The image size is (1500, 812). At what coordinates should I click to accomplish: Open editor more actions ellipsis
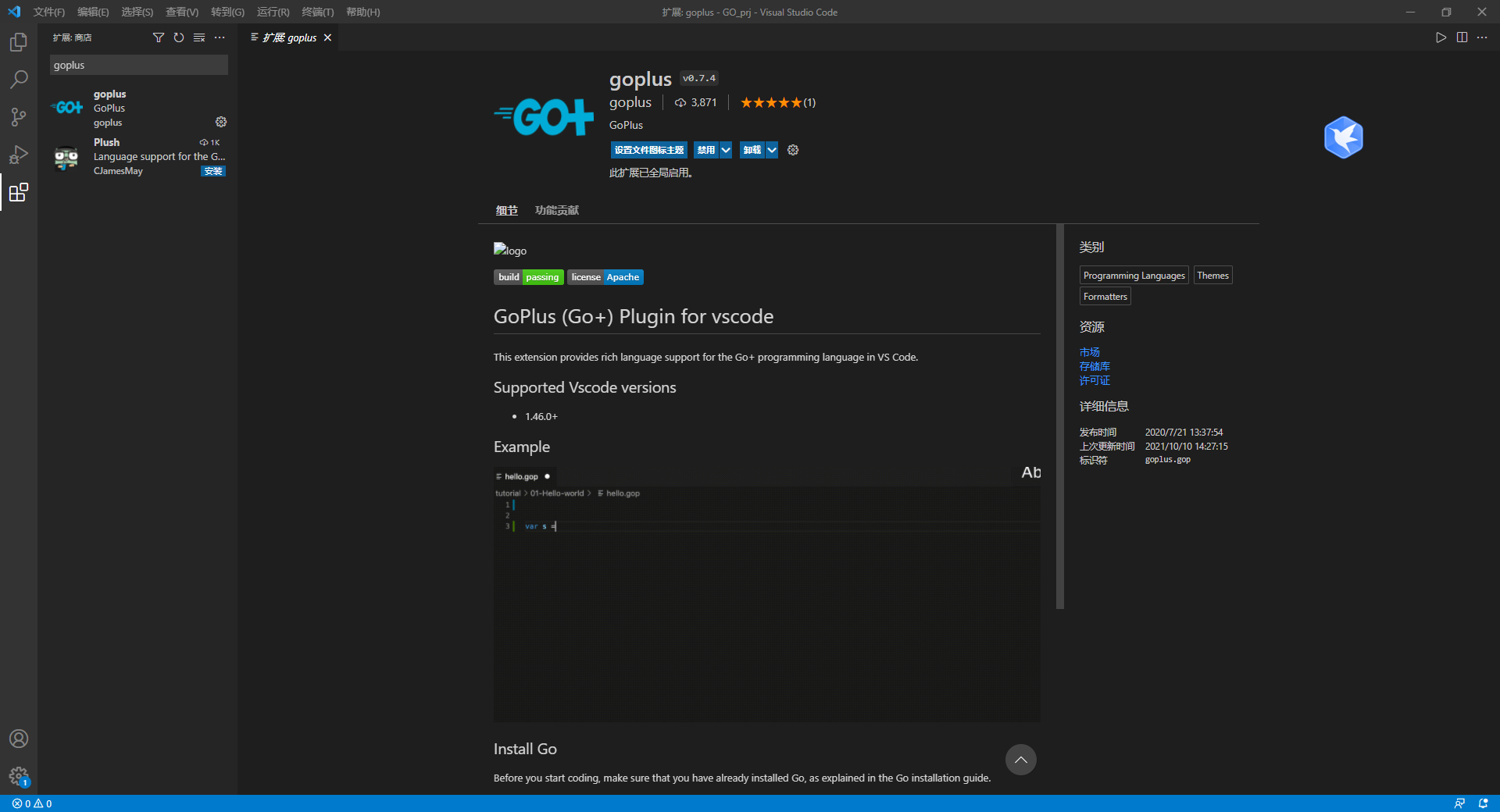coord(1482,37)
